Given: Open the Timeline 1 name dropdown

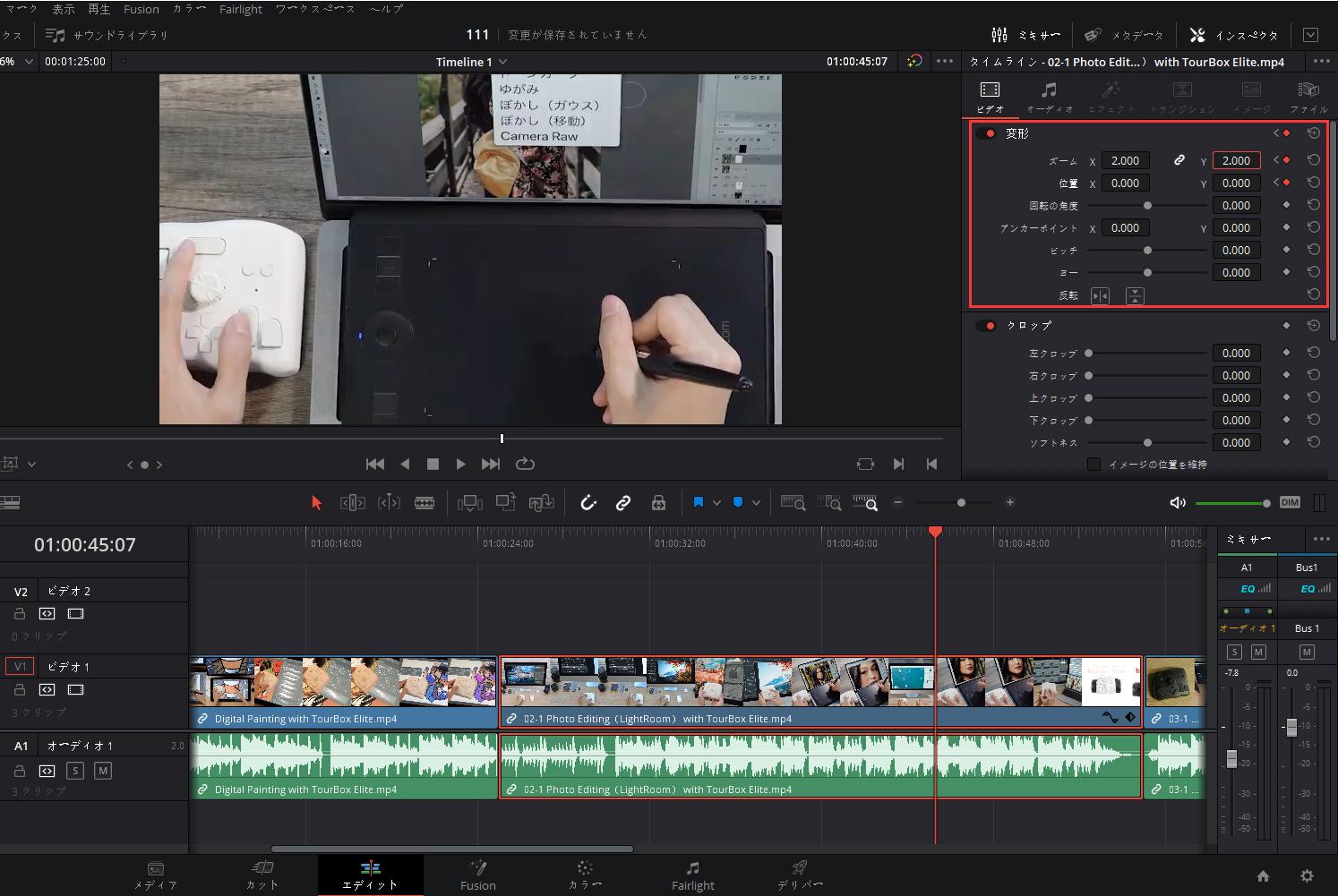Looking at the screenshot, I should point(471,62).
